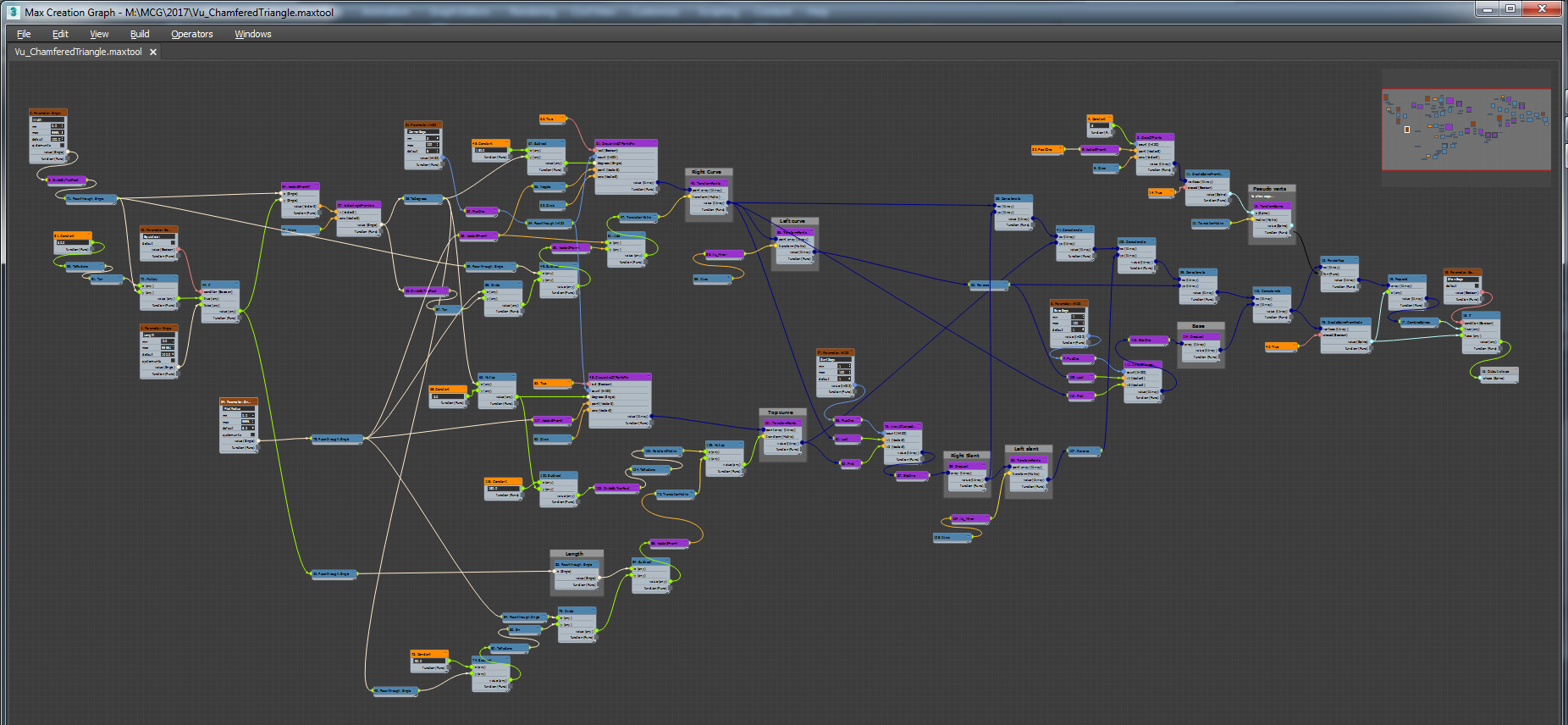Open the Edit menu
The height and width of the screenshot is (725, 1568).
(x=60, y=34)
